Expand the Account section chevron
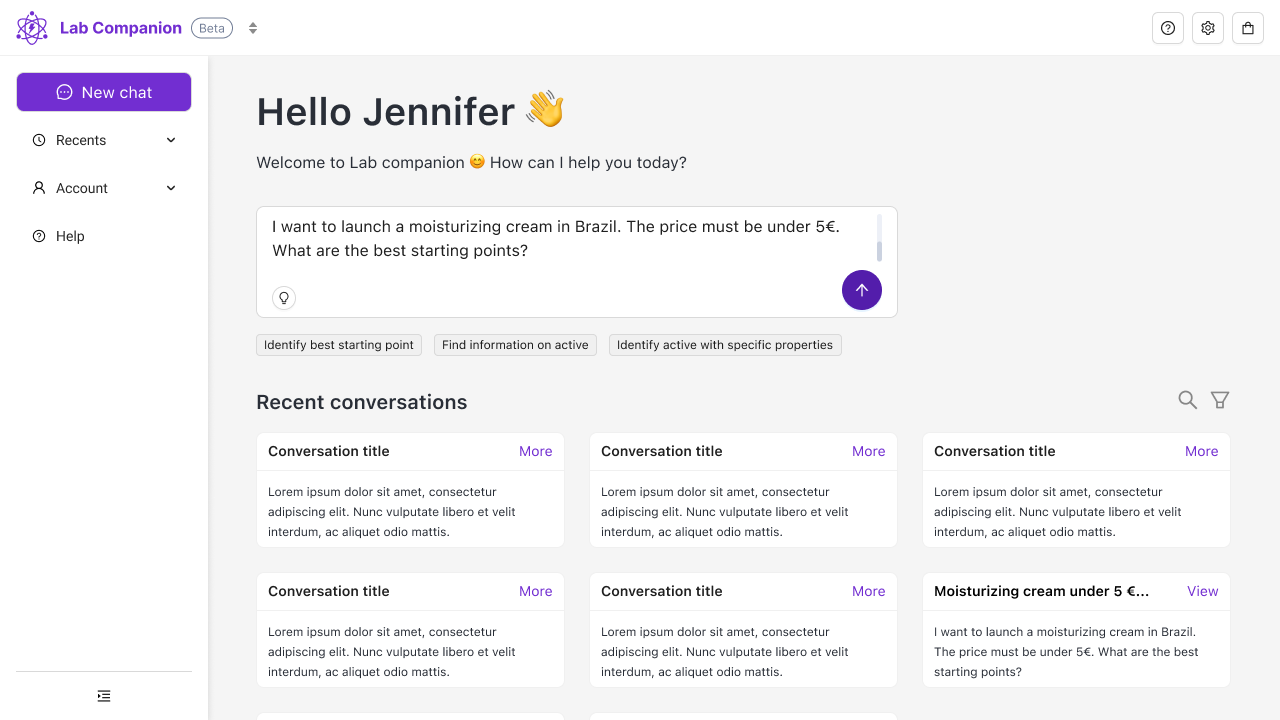1280x720 pixels. (x=170, y=188)
